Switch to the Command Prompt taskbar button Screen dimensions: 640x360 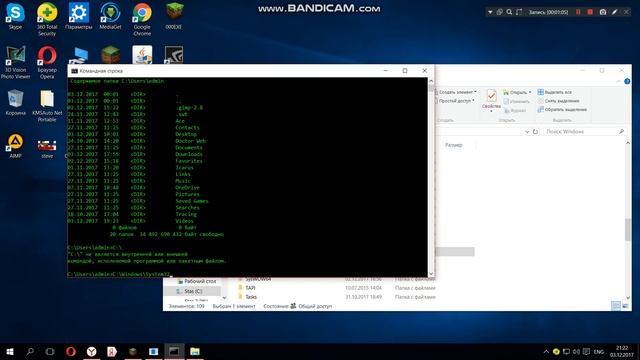pos(174,351)
